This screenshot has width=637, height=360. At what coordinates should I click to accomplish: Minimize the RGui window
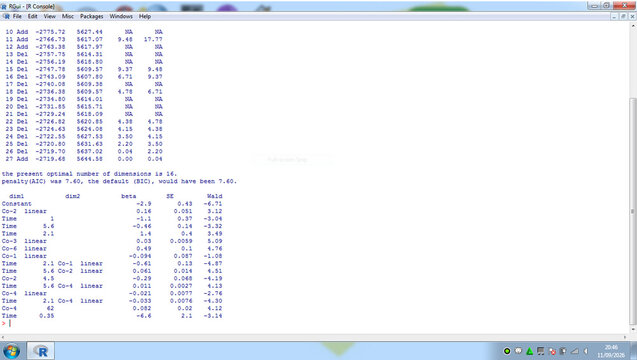coord(594,6)
